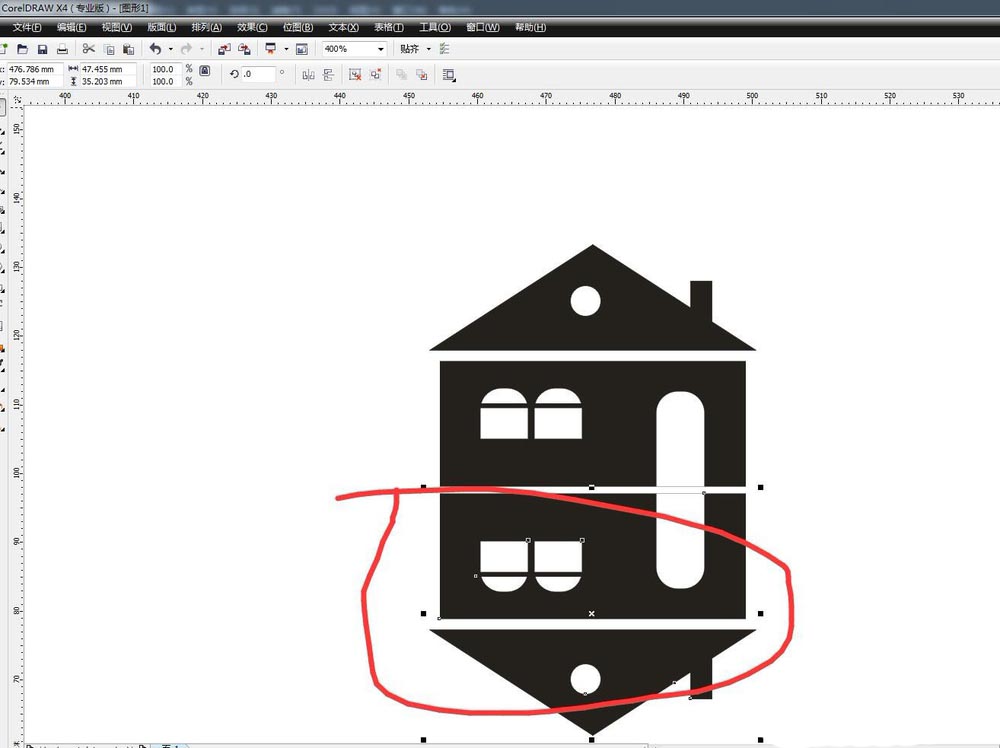Click the Welcome screen icon

click(x=302, y=49)
